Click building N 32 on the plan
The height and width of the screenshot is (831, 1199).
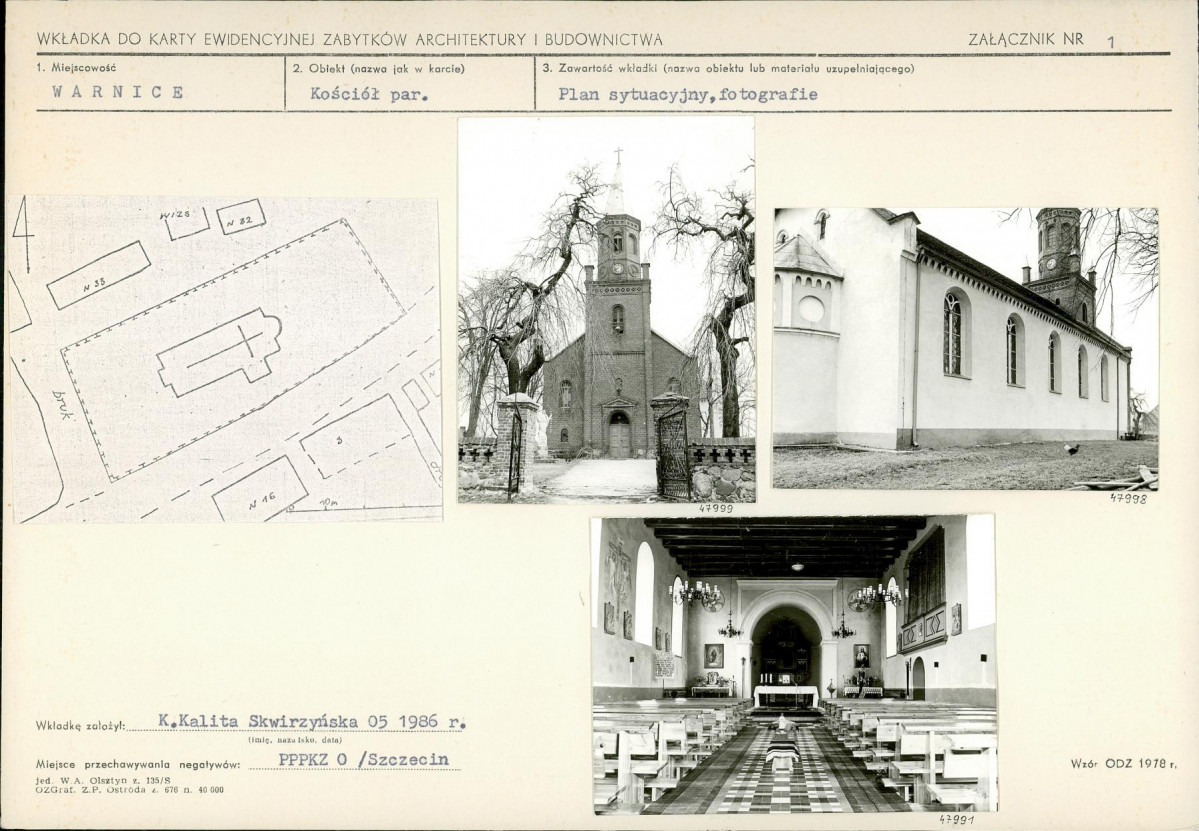click(x=242, y=217)
